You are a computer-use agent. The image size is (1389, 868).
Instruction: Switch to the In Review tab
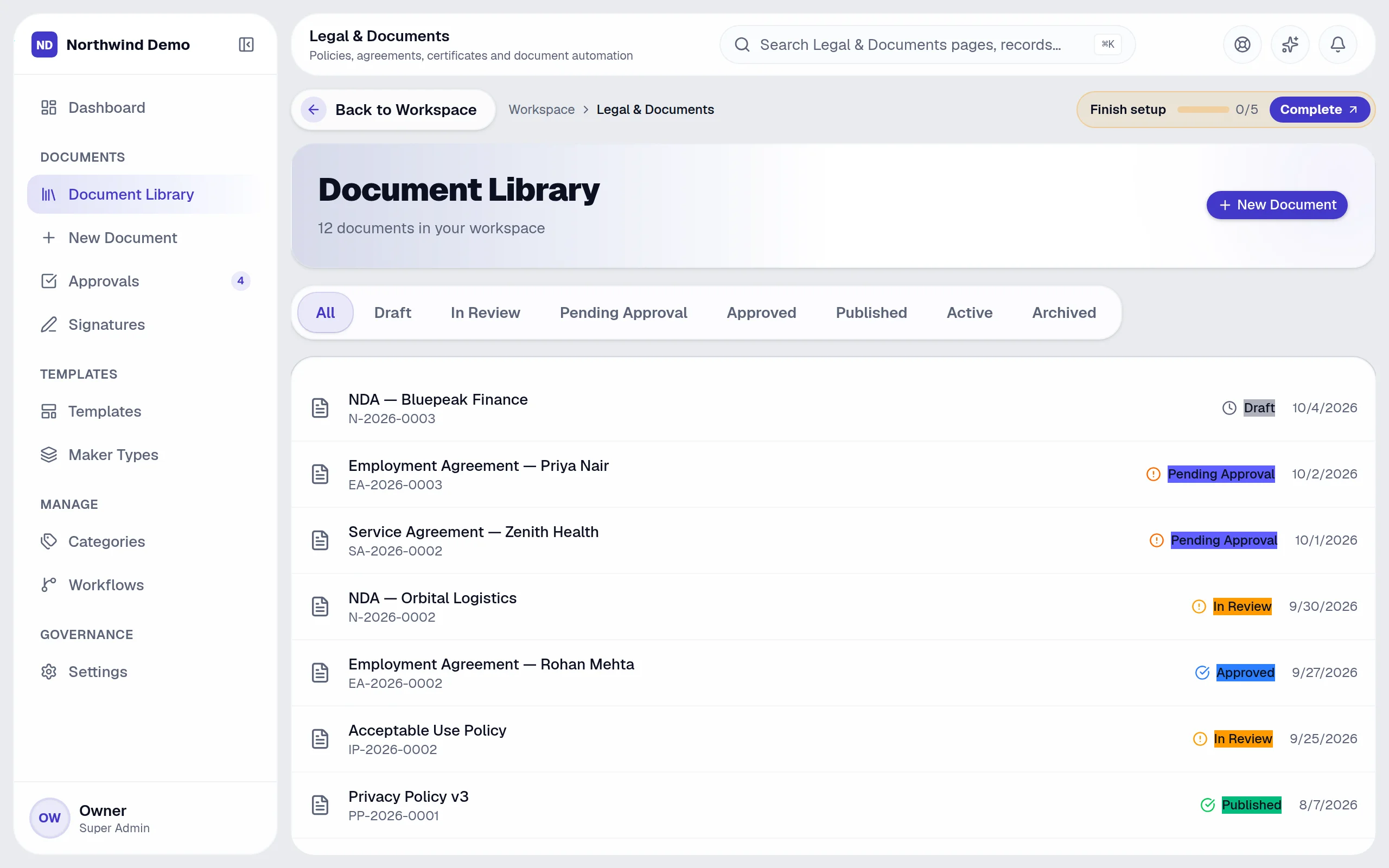tap(485, 312)
